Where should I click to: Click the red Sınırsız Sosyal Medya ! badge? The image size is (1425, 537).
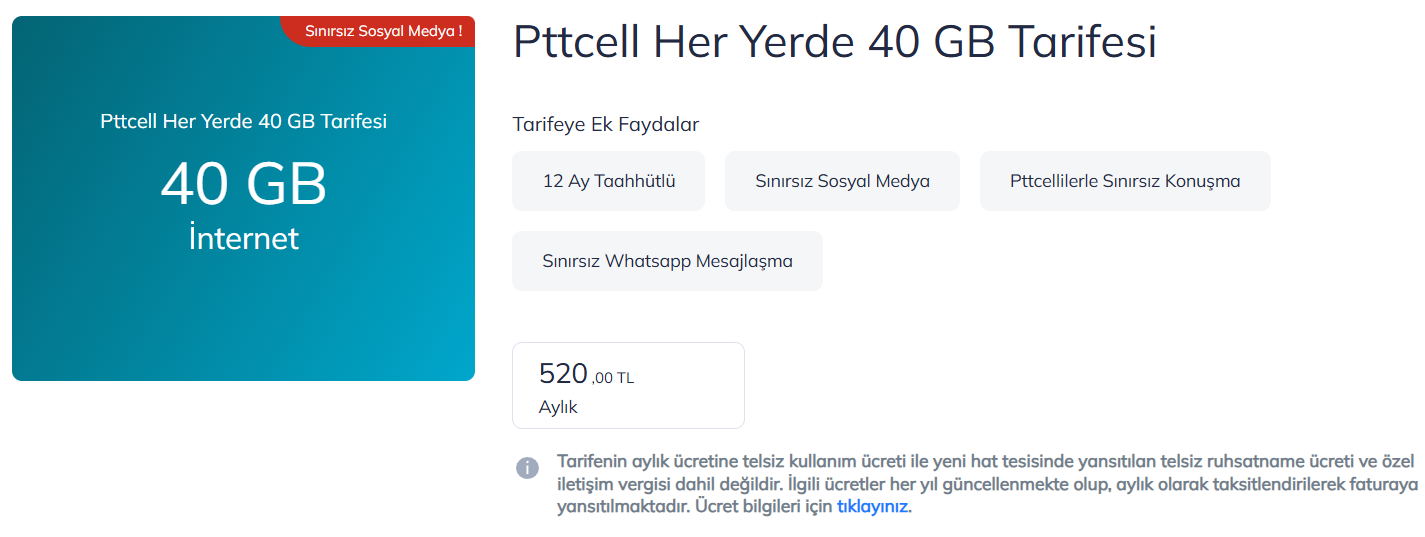click(x=383, y=31)
